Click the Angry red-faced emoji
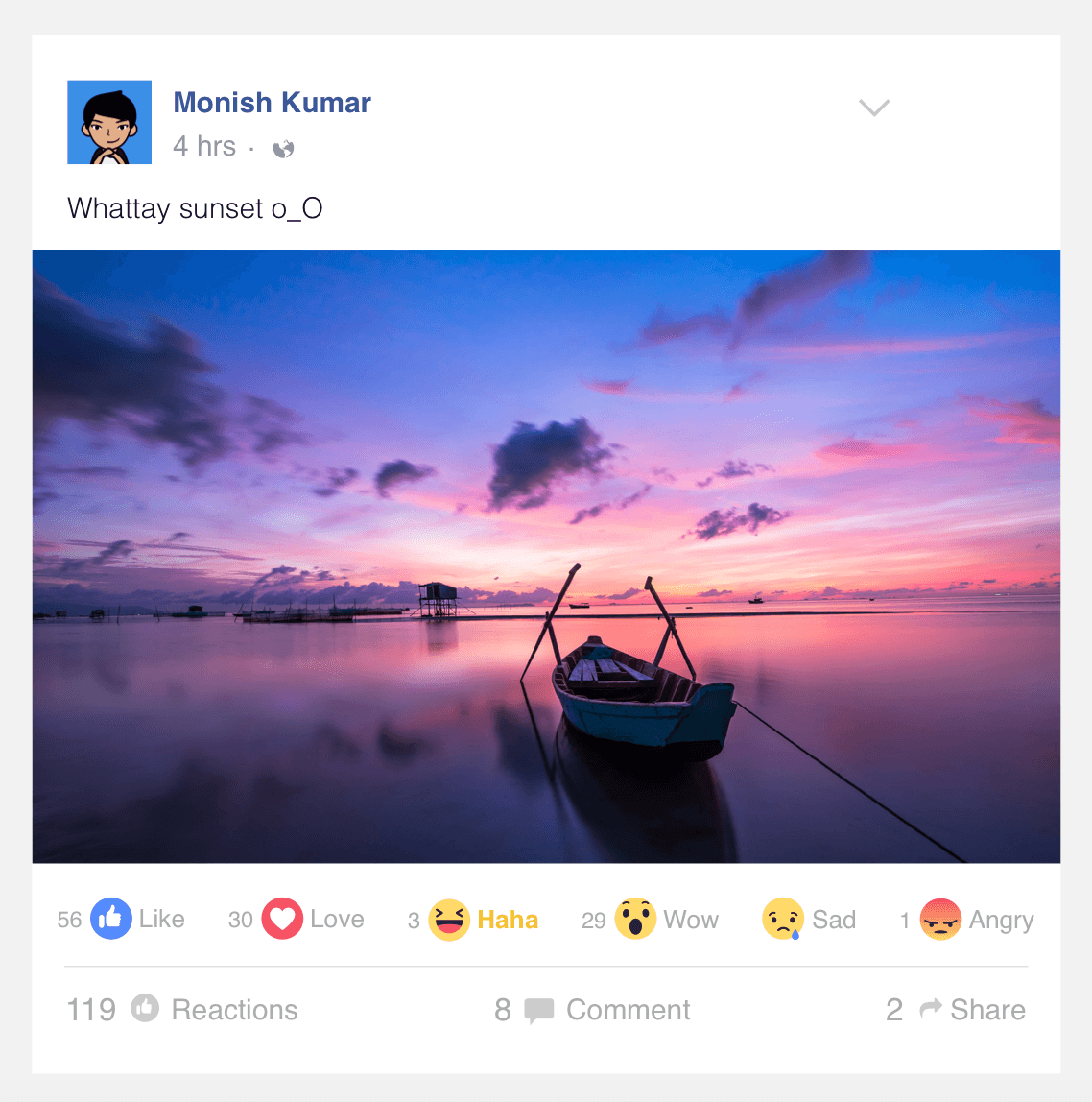 (940, 920)
